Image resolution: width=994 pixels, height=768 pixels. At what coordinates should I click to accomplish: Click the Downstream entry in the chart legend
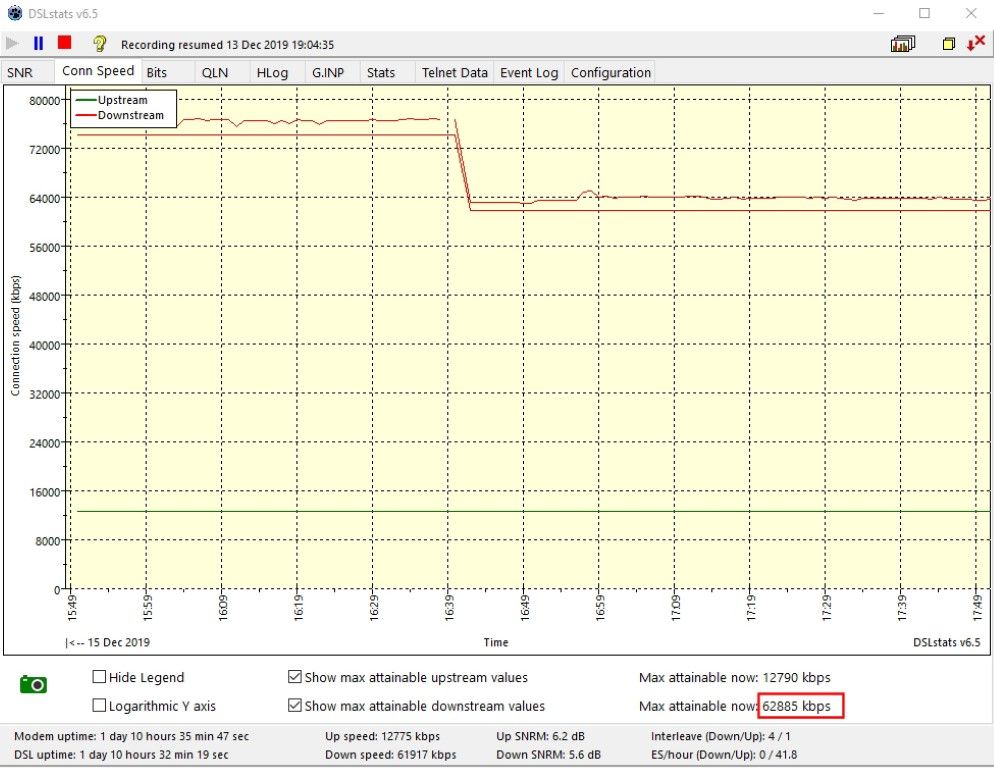pos(130,115)
